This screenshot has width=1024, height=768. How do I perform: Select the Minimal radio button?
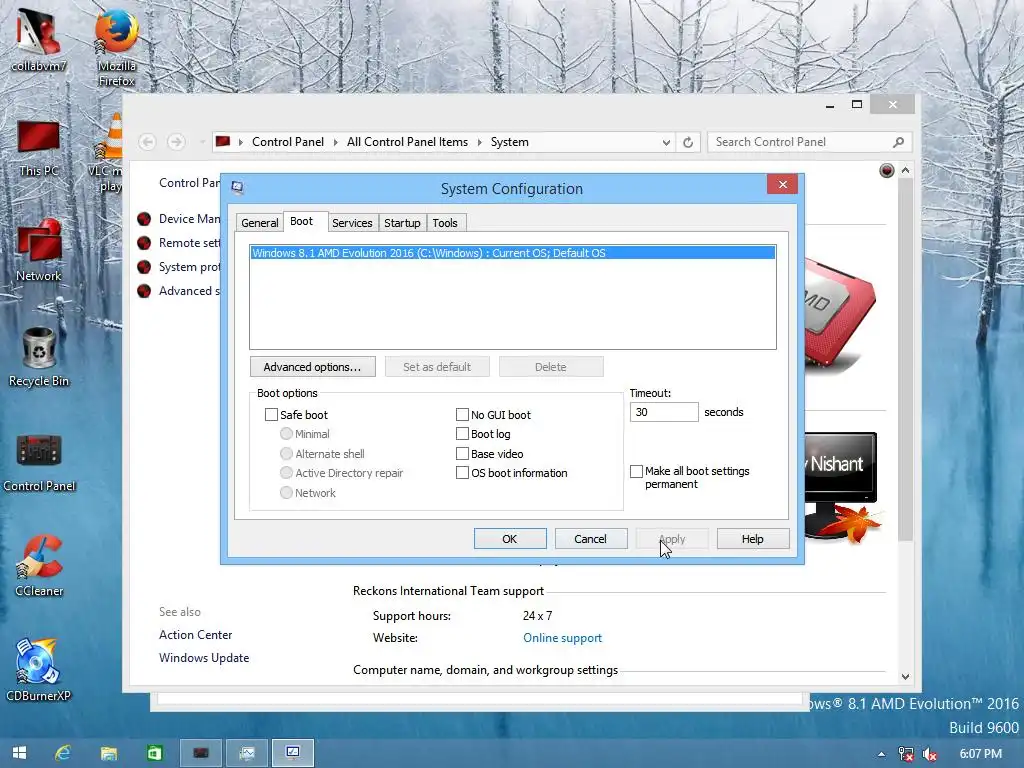coord(286,434)
